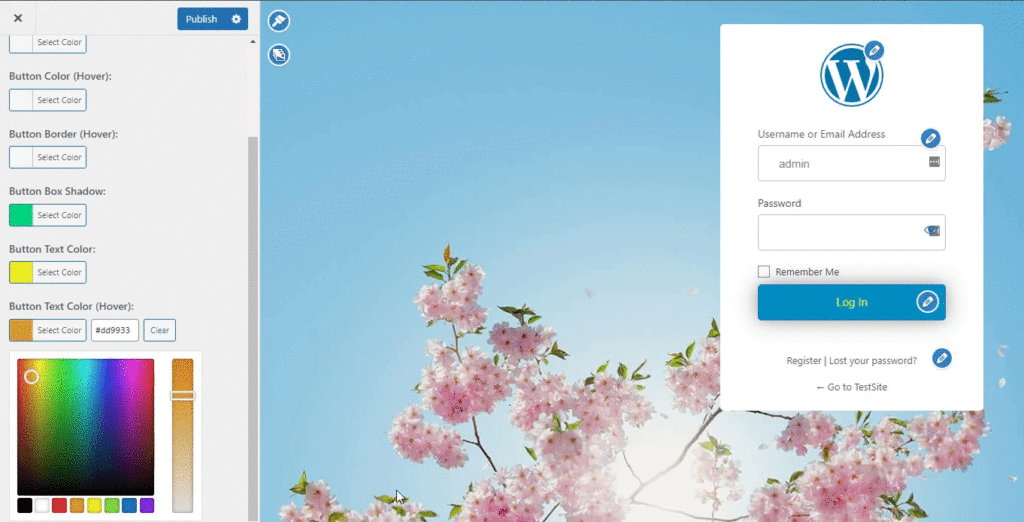Open publish settings gear
The width and height of the screenshot is (1024, 522).
236,19
